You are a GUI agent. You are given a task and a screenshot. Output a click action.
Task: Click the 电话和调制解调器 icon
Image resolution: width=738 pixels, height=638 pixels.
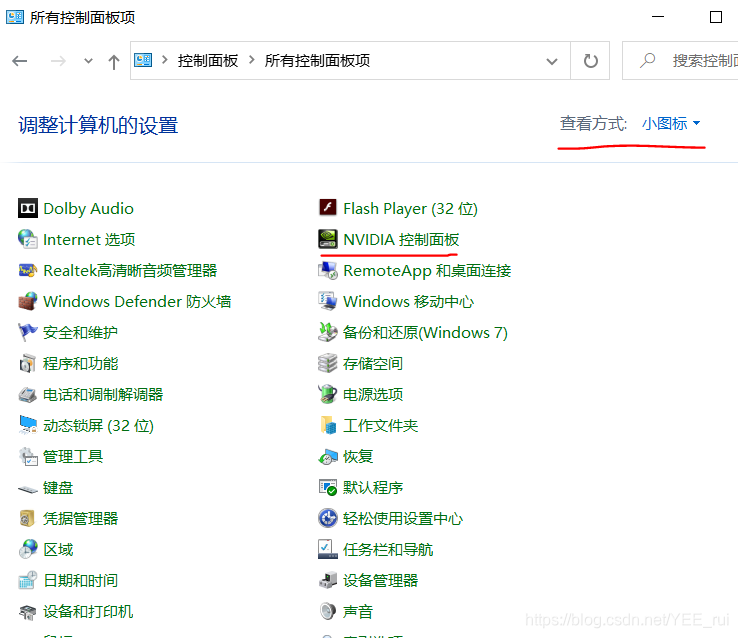click(x=28, y=395)
